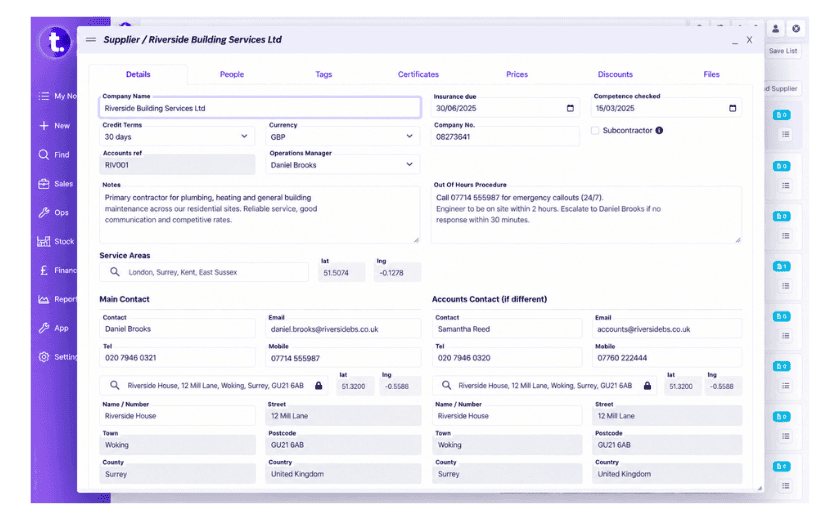Image resolution: width=840 pixels, height=520 pixels.
Task: Click the Subcontractor info icon
Action: [x=659, y=130]
